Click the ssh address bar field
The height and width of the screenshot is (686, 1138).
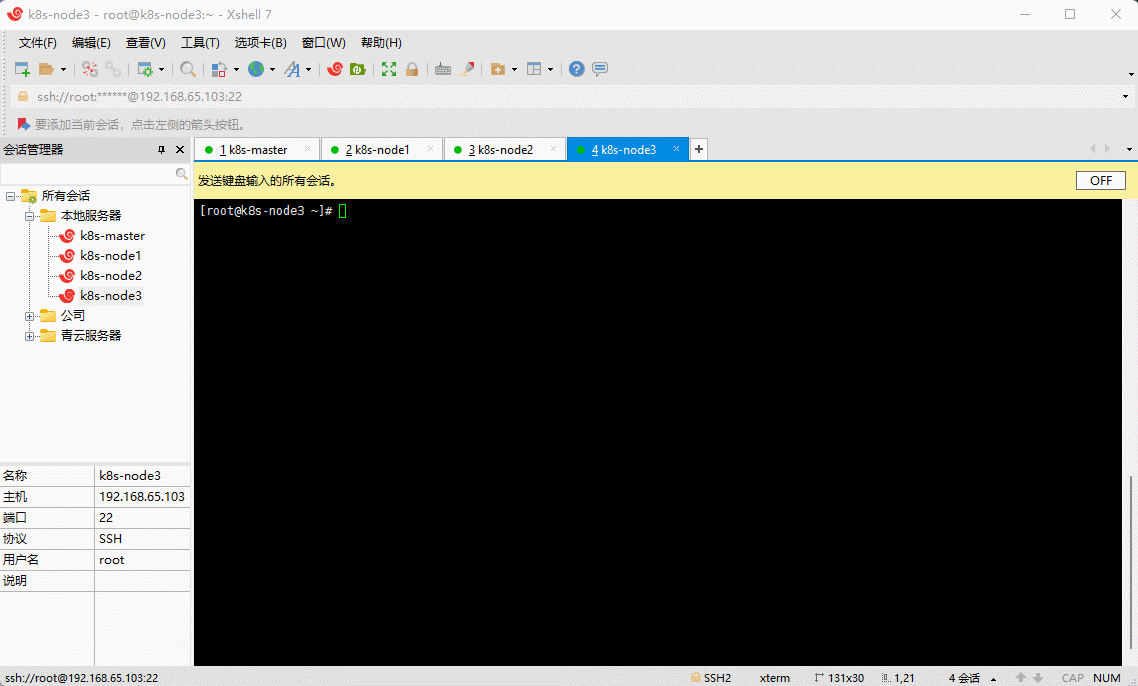point(573,97)
